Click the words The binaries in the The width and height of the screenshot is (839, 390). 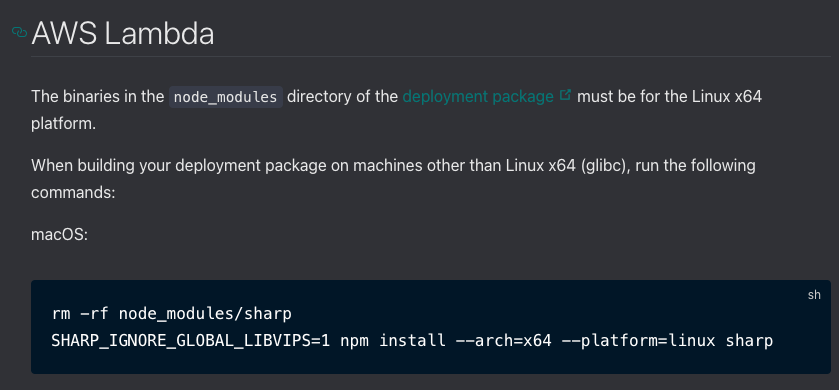coord(97,97)
